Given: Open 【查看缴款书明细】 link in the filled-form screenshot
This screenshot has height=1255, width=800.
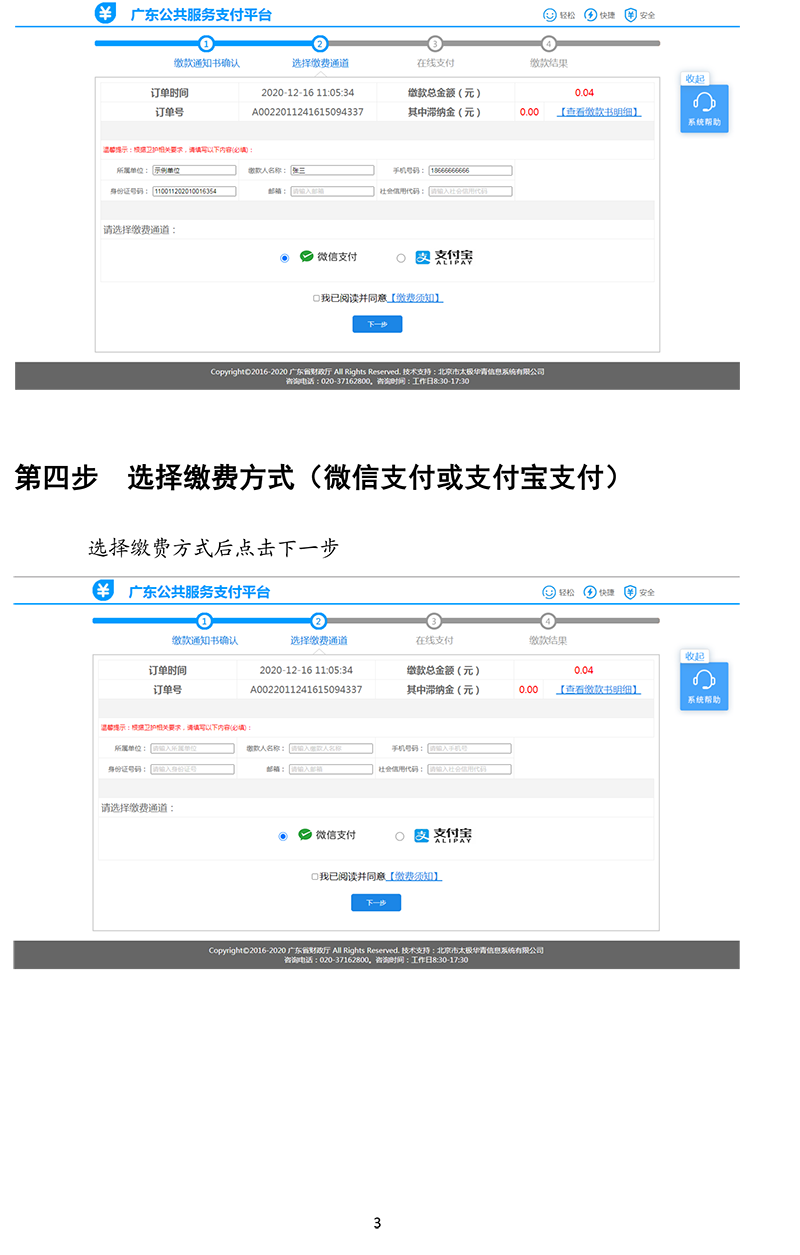Looking at the screenshot, I should (x=599, y=112).
